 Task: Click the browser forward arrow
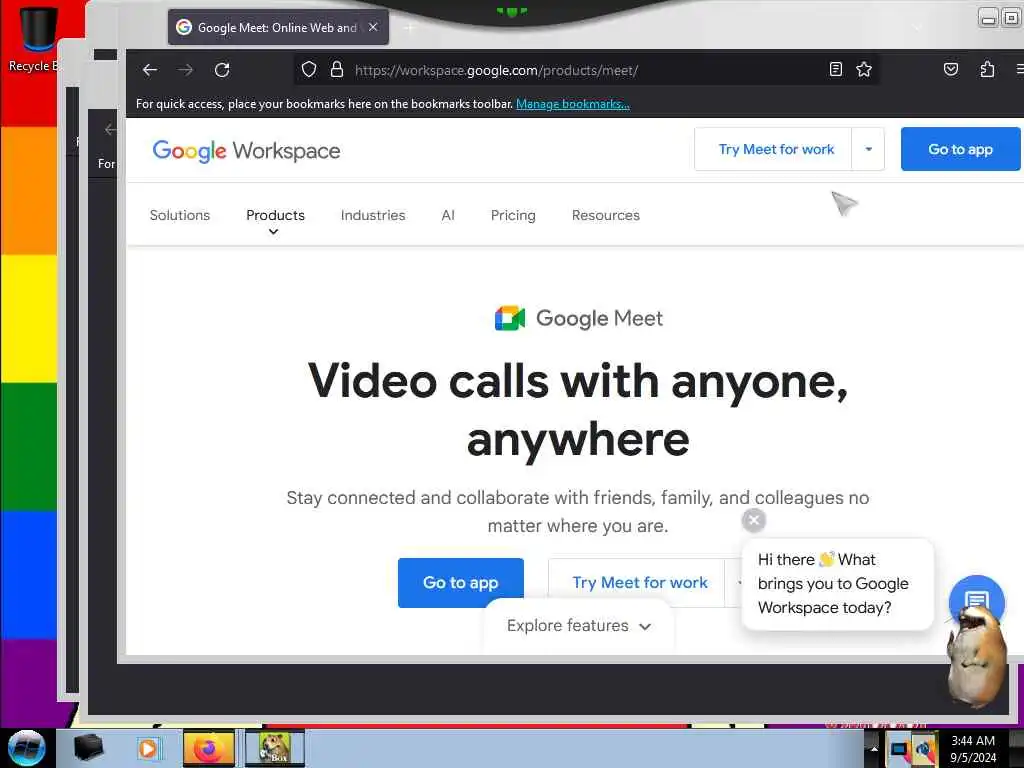click(186, 70)
